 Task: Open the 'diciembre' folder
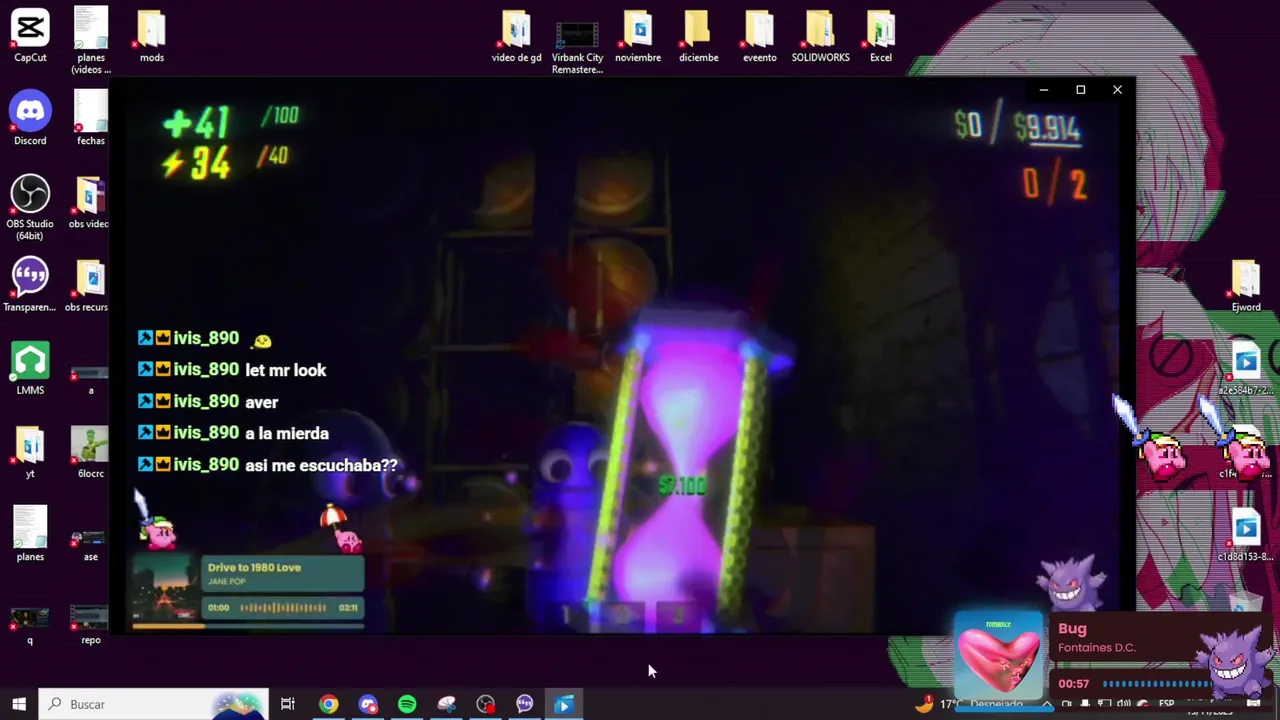(698, 36)
